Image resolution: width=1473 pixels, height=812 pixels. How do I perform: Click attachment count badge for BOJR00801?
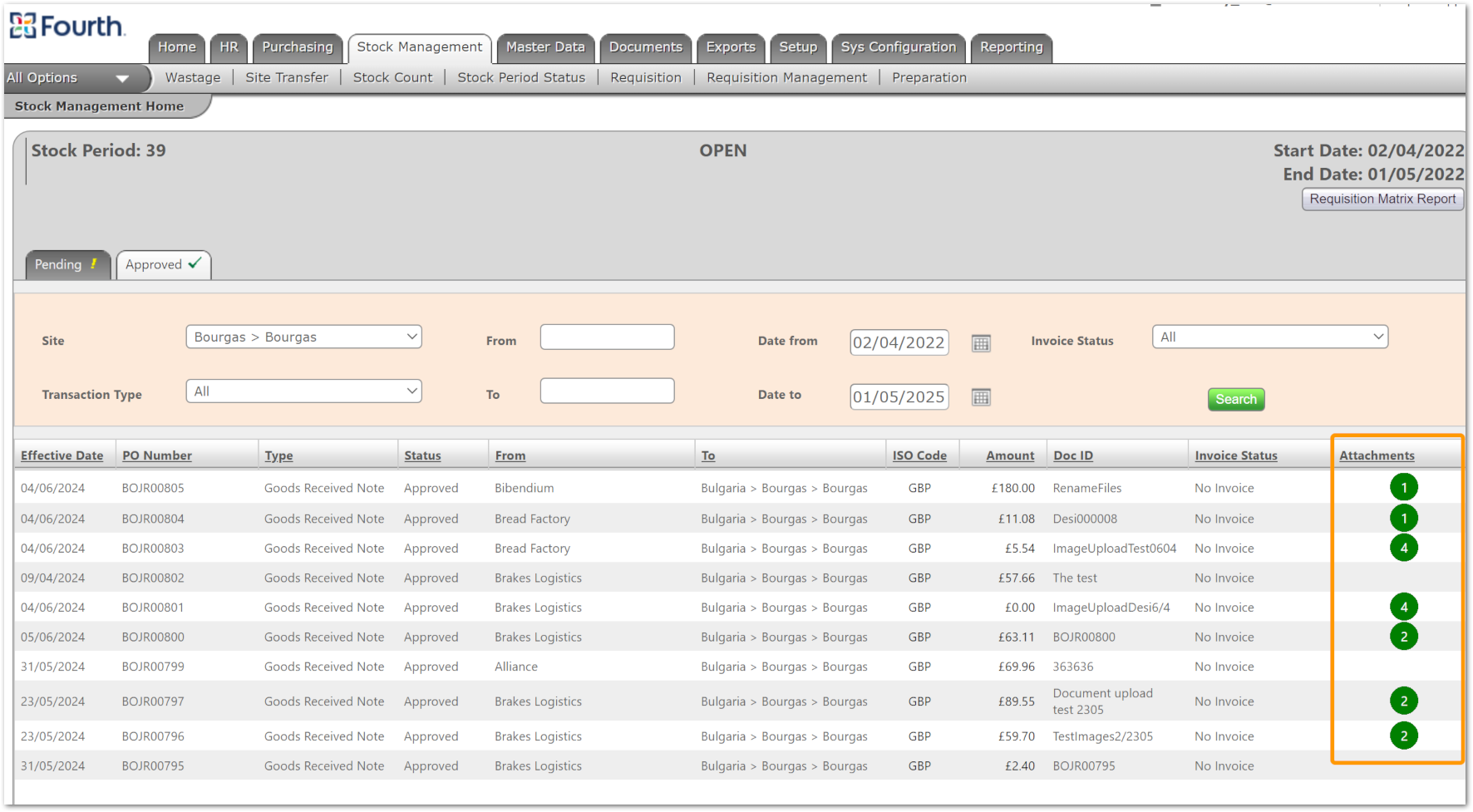pyautogui.click(x=1403, y=608)
